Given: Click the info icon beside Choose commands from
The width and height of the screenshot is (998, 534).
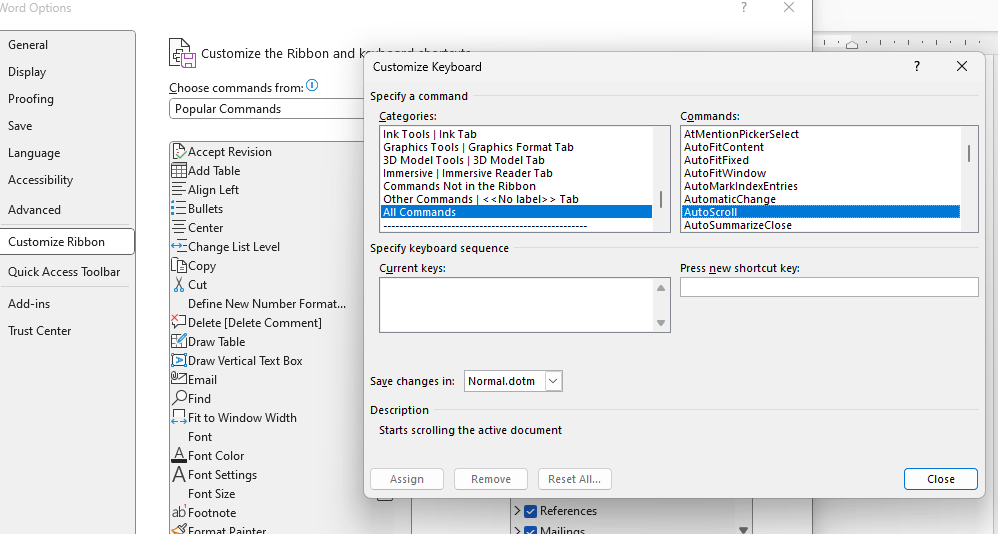Looking at the screenshot, I should pyautogui.click(x=312, y=85).
